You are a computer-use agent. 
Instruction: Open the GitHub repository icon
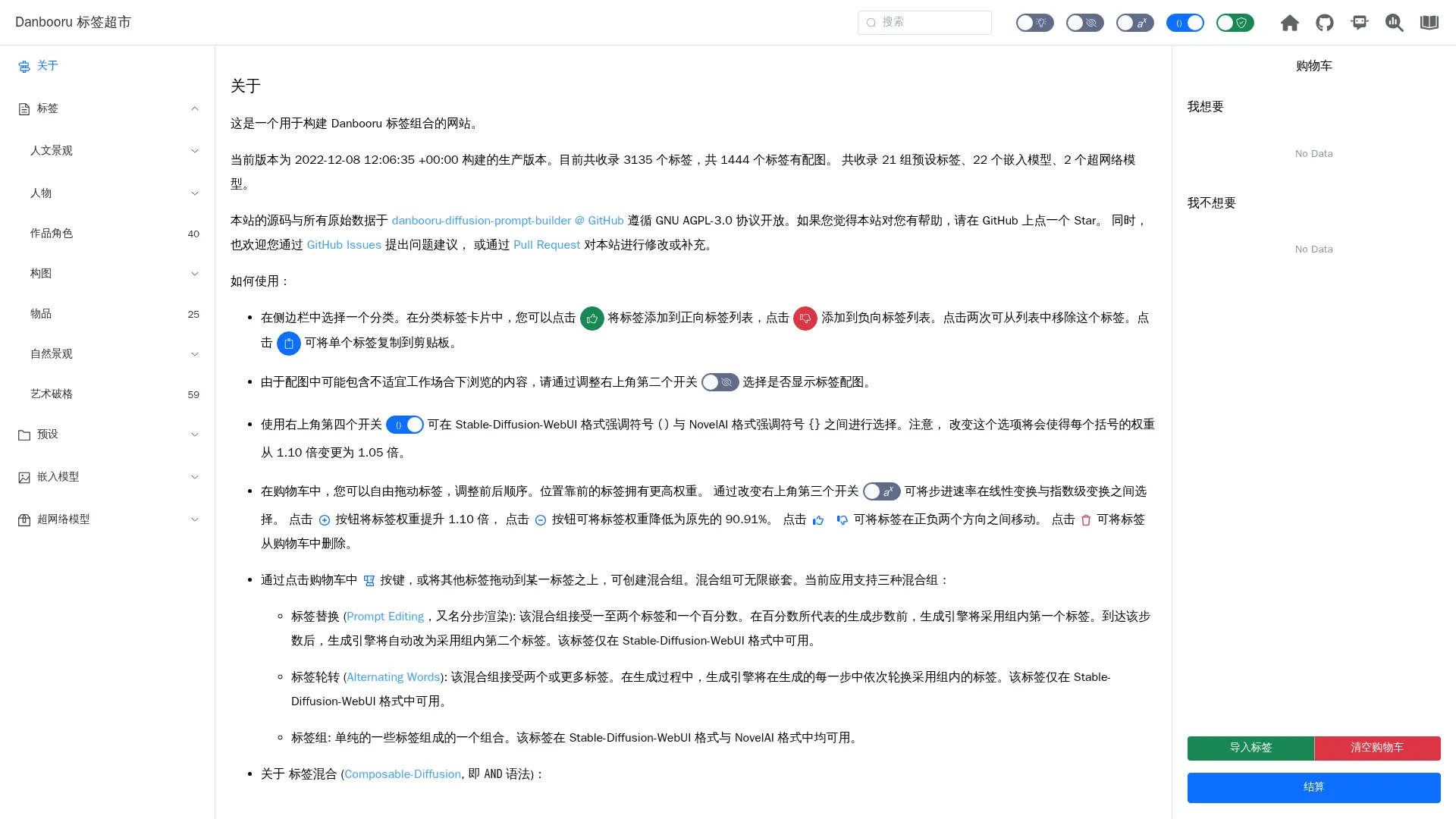pyautogui.click(x=1325, y=23)
